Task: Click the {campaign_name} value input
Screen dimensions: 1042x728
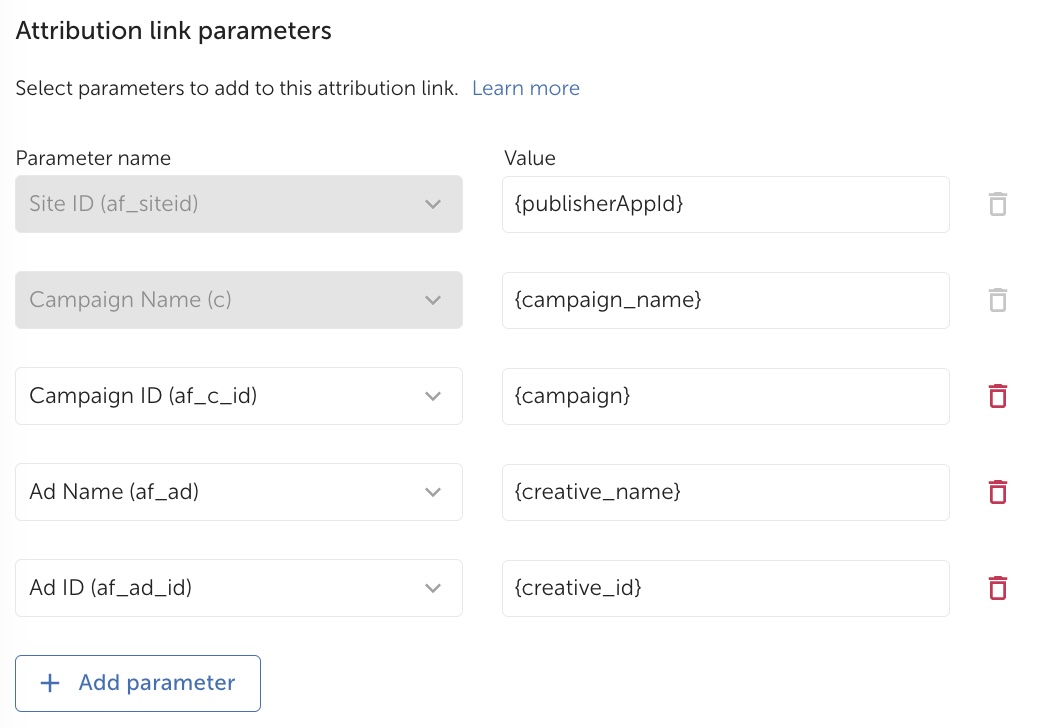Action: click(x=725, y=300)
